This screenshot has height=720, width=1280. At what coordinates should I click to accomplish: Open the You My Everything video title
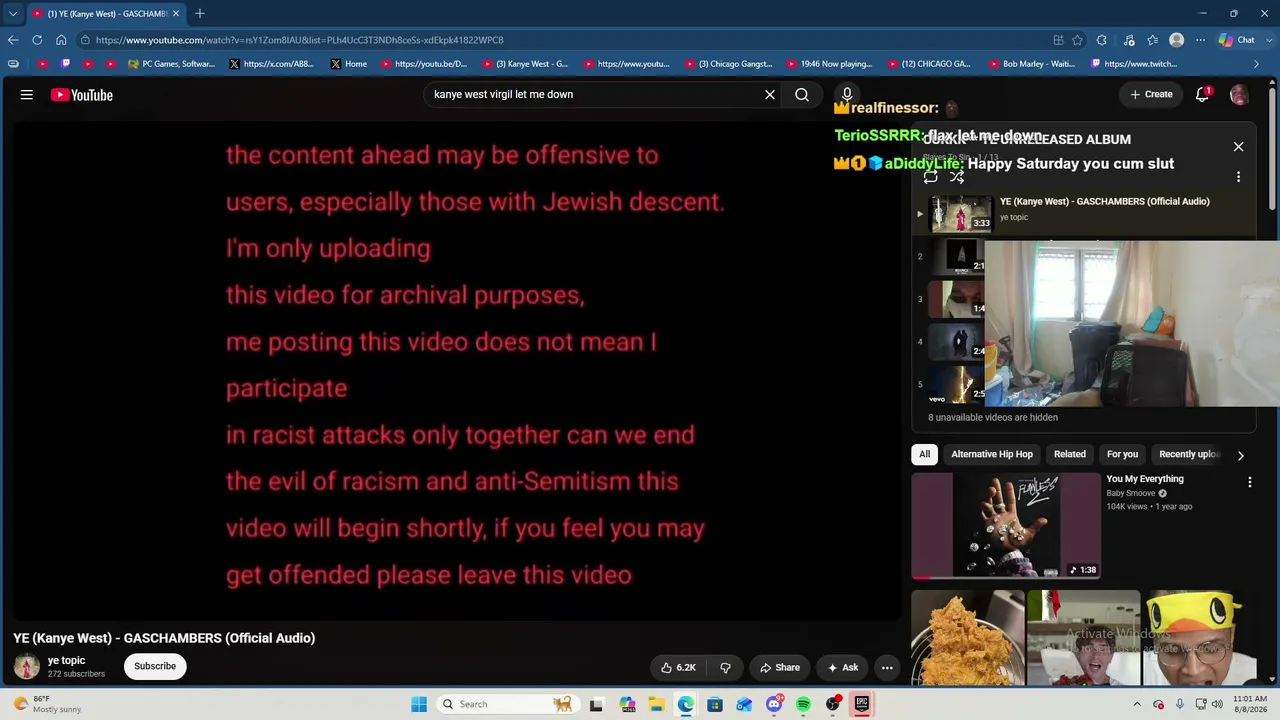[x=1144, y=479]
